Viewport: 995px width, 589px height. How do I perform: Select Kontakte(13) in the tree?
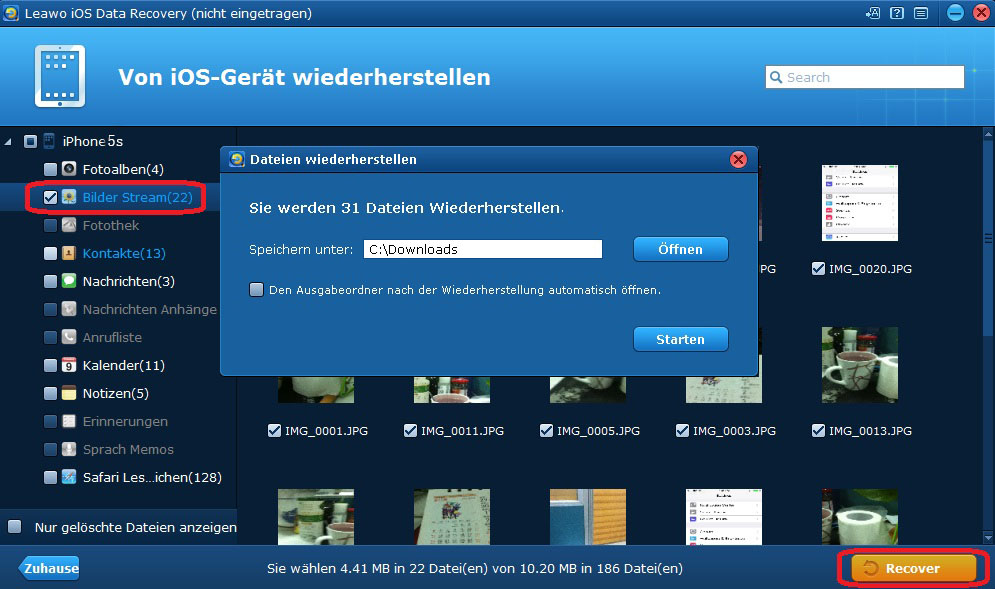point(124,253)
